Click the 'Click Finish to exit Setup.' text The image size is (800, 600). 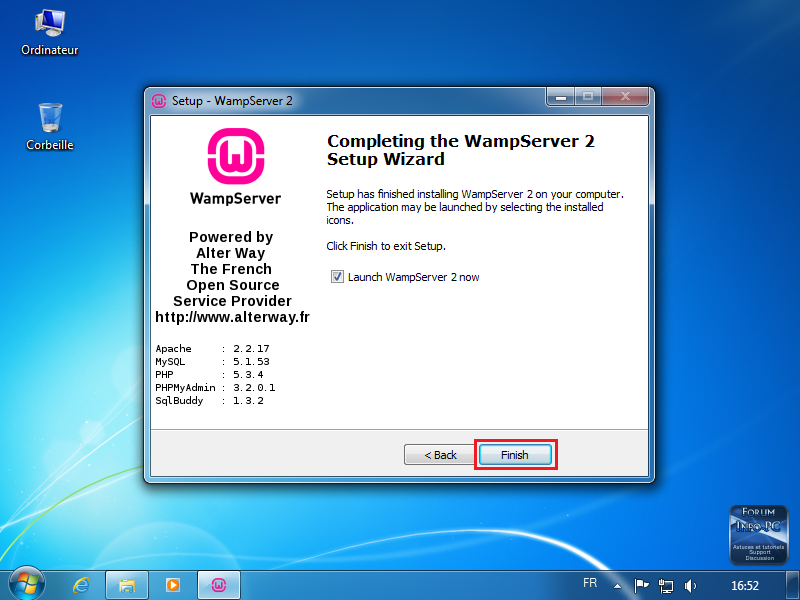pyautogui.click(x=386, y=246)
